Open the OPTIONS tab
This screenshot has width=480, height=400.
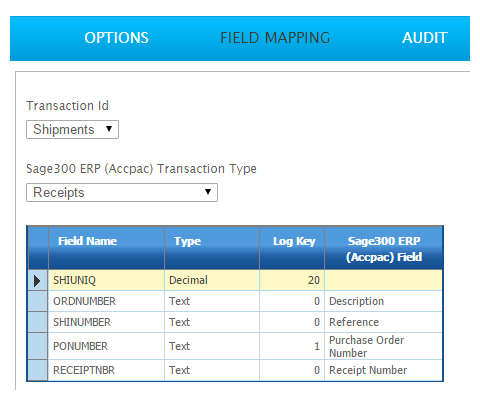point(116,38)
